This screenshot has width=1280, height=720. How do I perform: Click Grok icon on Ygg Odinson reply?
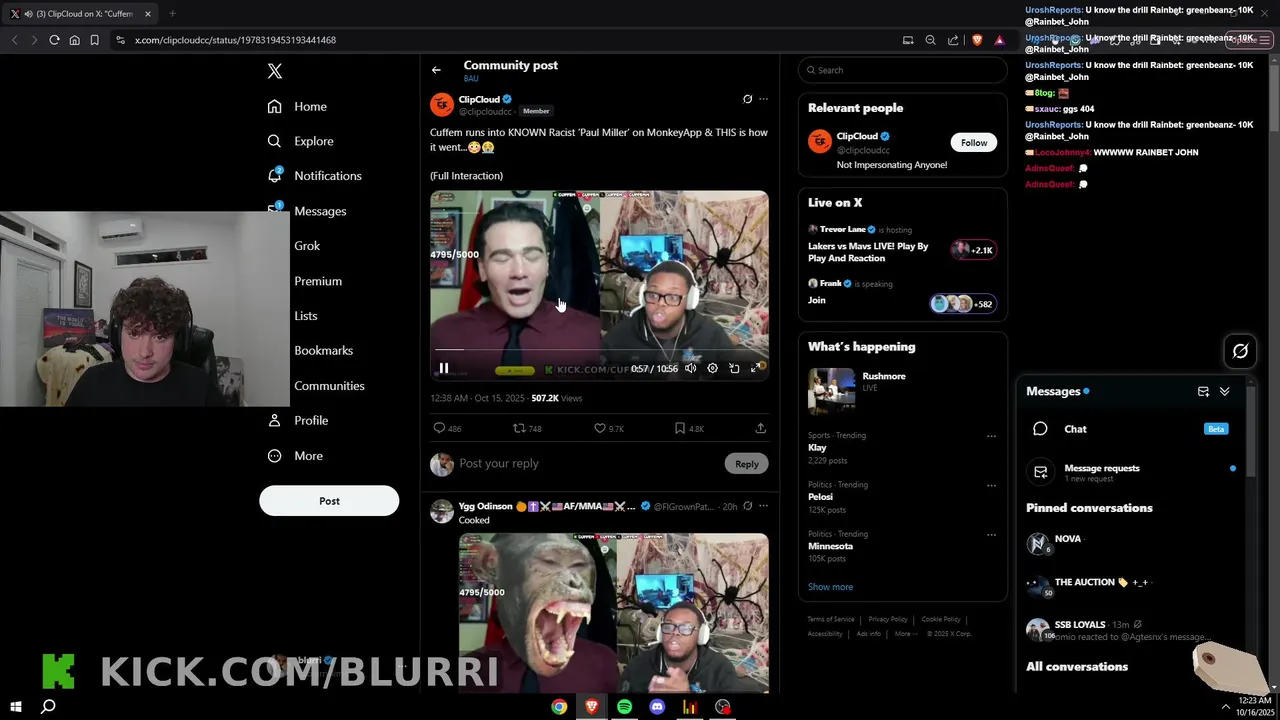coord(747,506)
